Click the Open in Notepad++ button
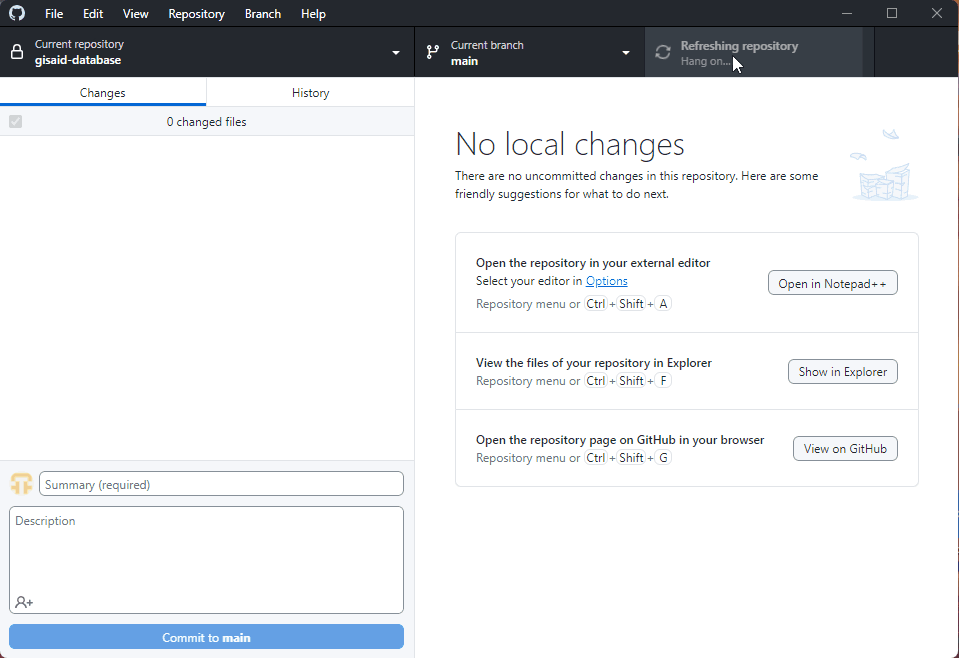959x658 pixels. (x=832, y=282)
